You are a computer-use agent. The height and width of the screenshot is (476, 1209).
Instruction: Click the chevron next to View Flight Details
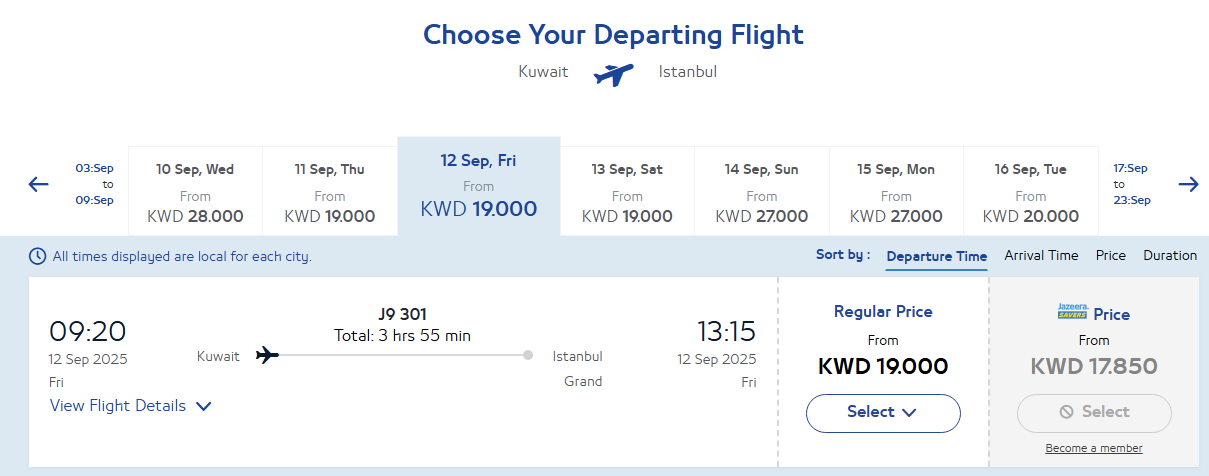(204, 406)
